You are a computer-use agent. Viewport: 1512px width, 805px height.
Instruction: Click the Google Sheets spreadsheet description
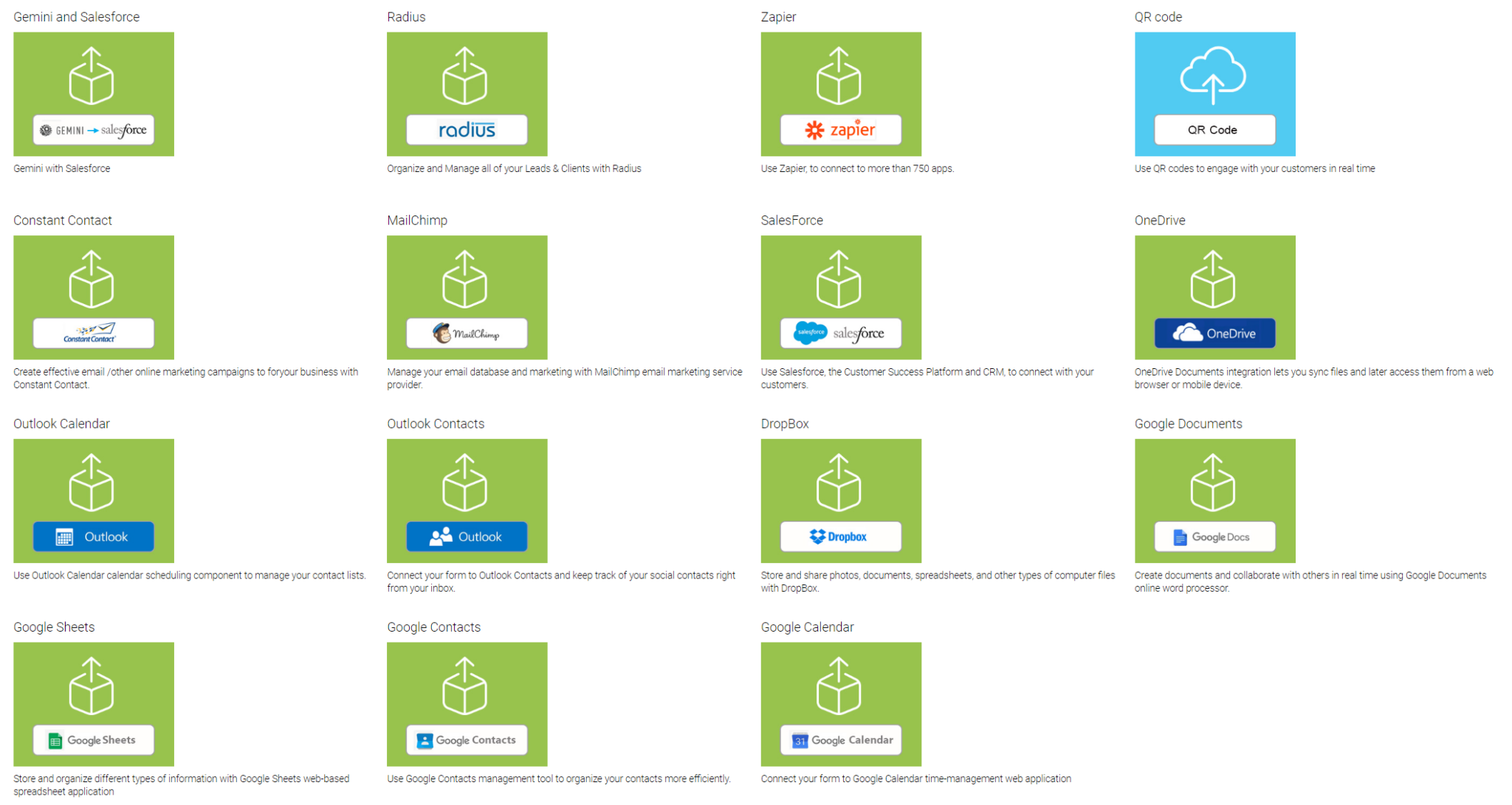click(x=182, y=785)
